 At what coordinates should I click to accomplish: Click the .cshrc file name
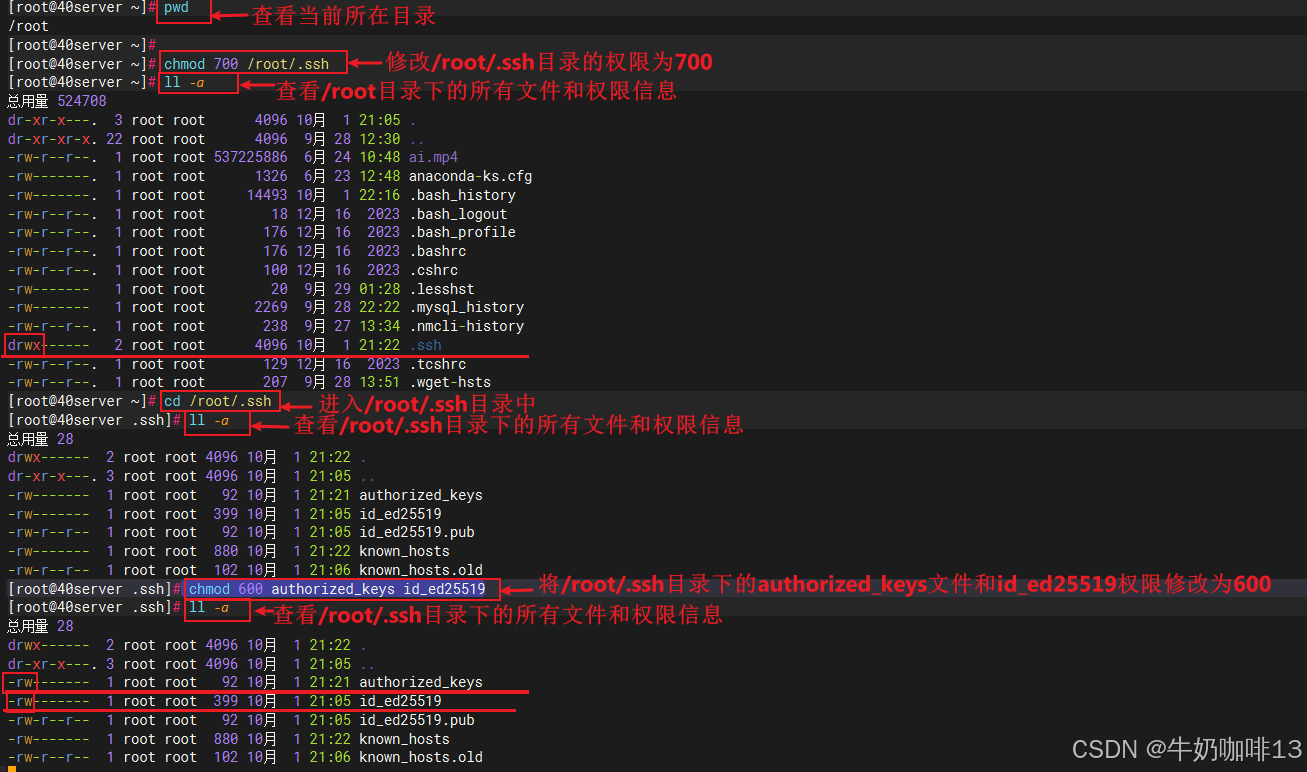[433, 270]
